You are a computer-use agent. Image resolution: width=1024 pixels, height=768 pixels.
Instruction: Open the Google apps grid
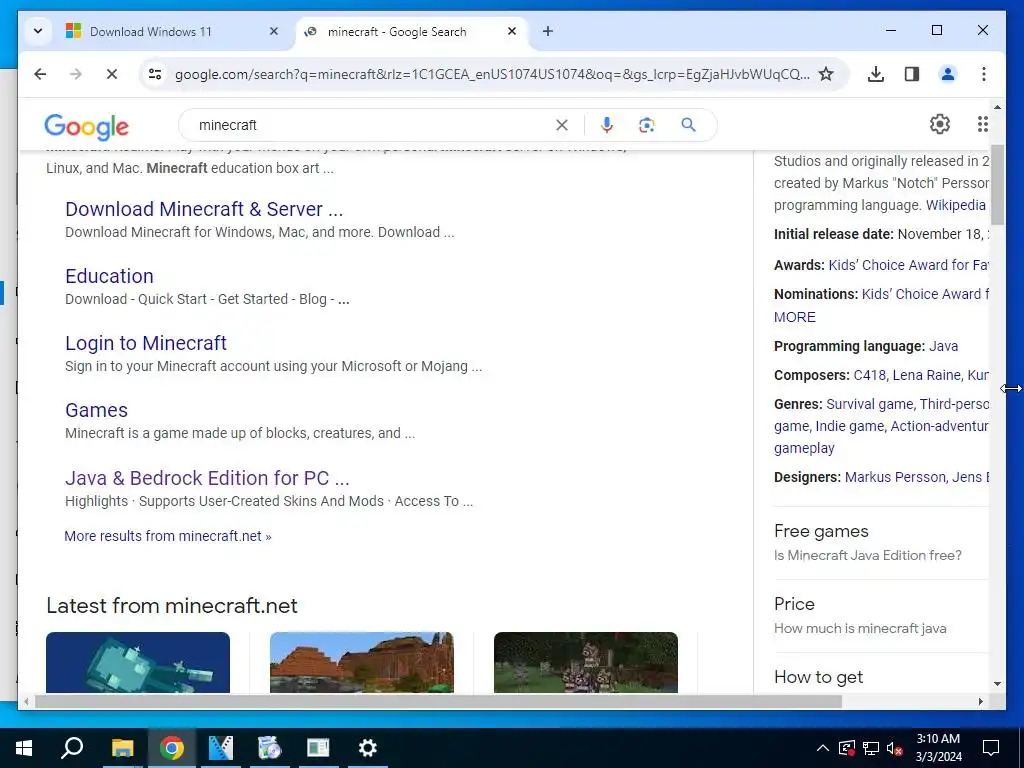tap(982, 124)
